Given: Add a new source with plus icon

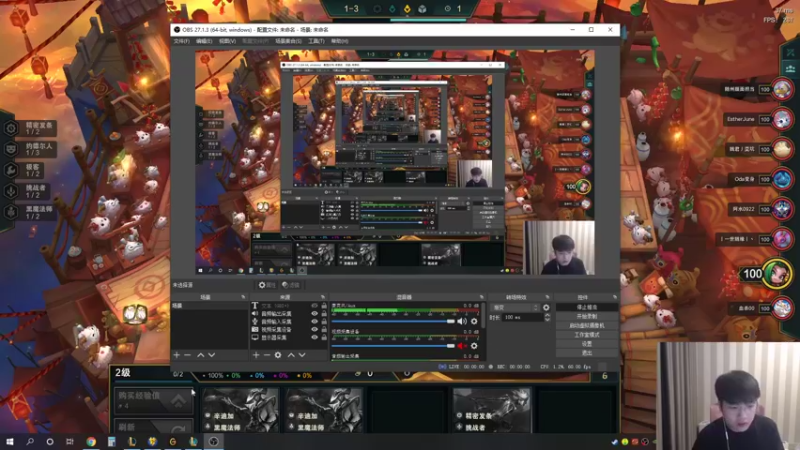Looking at the screenshot, I should pyautogui.click(x=256, y=355).
